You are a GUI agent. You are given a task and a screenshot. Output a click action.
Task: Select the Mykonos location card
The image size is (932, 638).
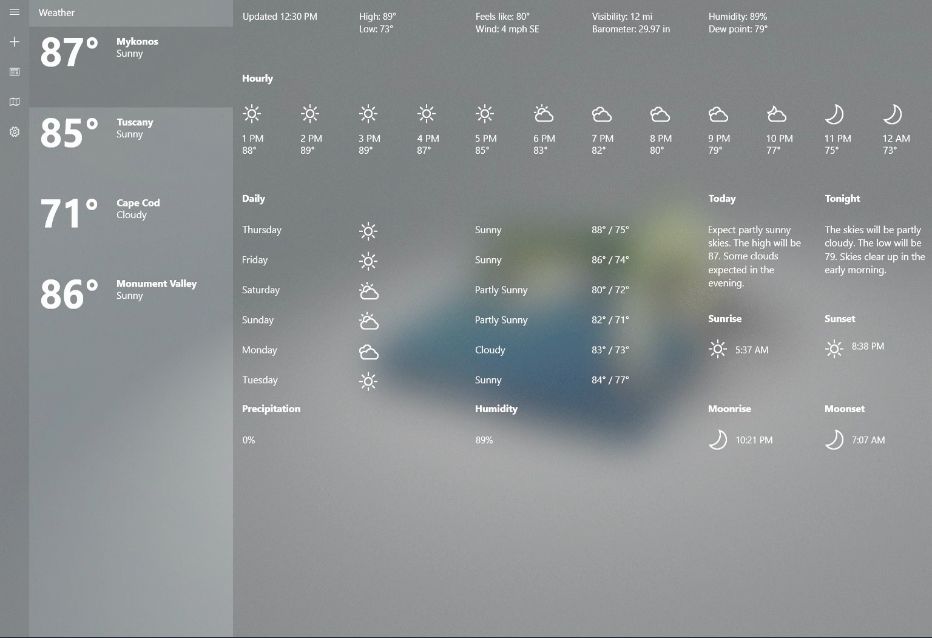pyautogui.click(x=131, y=67)
